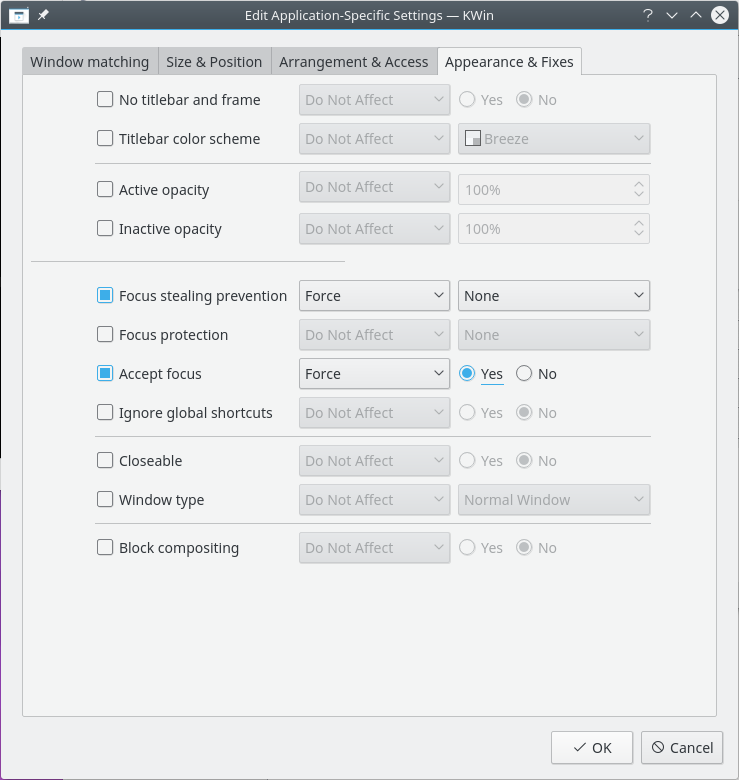Go to the Arrangement & Access tab

353,62
